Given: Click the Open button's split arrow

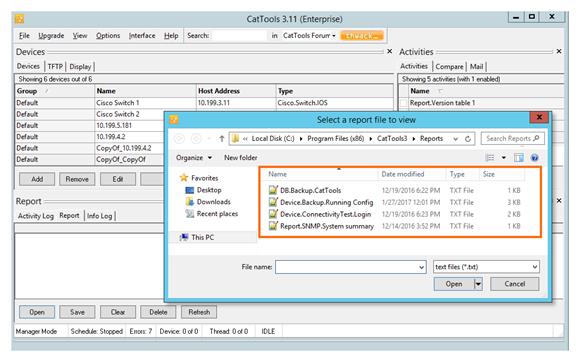Looking at the screenshot, I should click(478, 284).
